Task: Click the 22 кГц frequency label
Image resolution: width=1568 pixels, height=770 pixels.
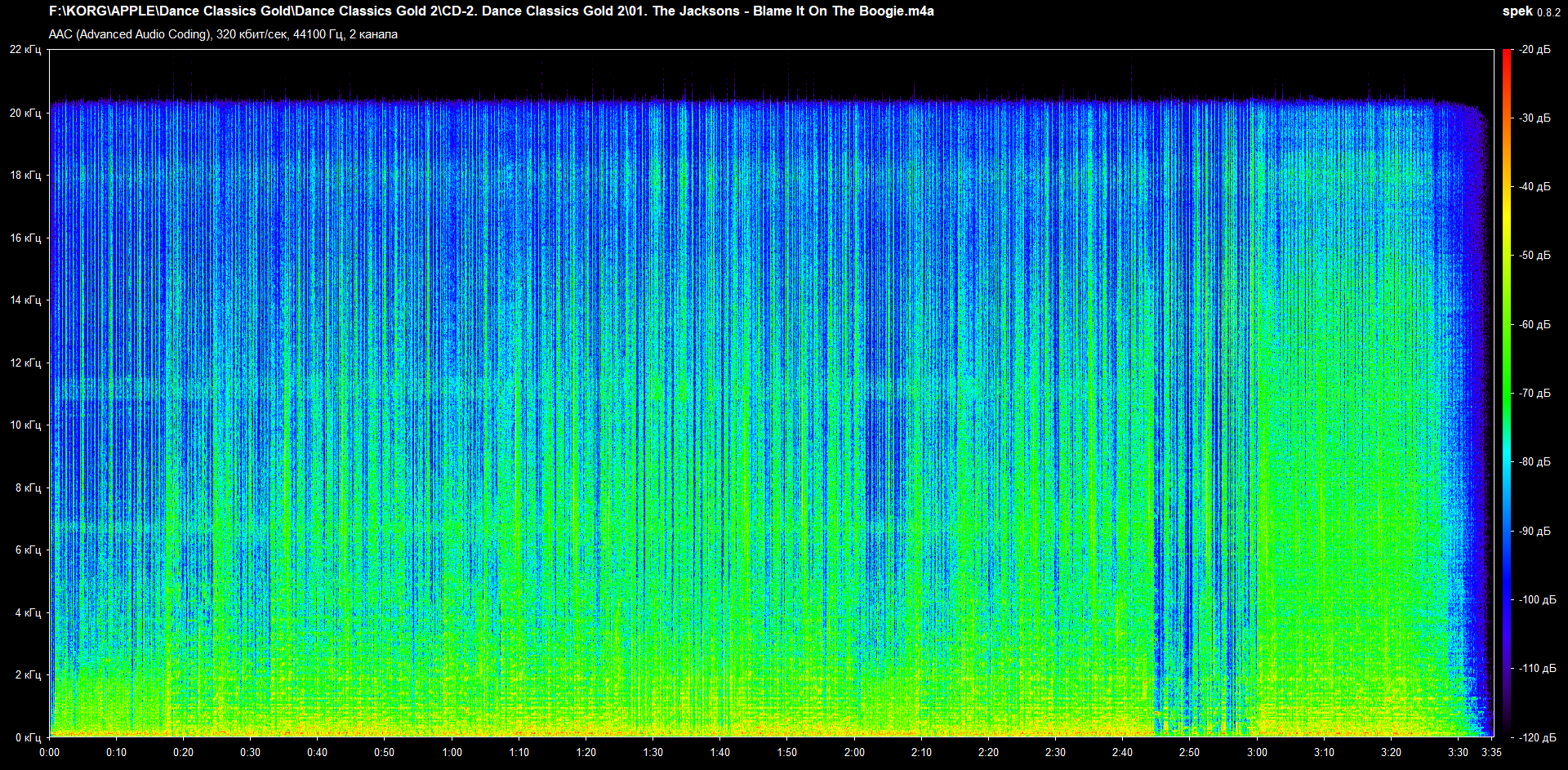Action: [25, 50]
